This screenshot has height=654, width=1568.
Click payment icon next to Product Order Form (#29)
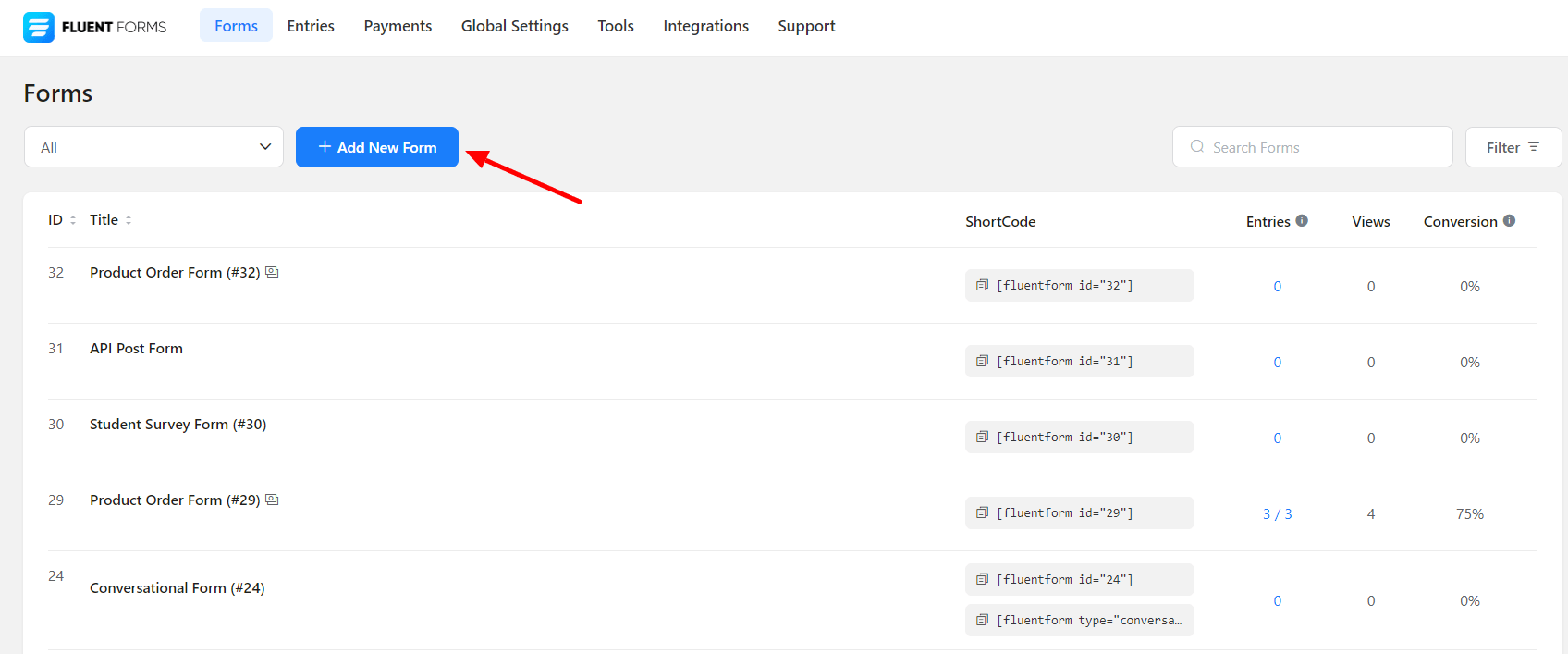(x=272, y=500)
